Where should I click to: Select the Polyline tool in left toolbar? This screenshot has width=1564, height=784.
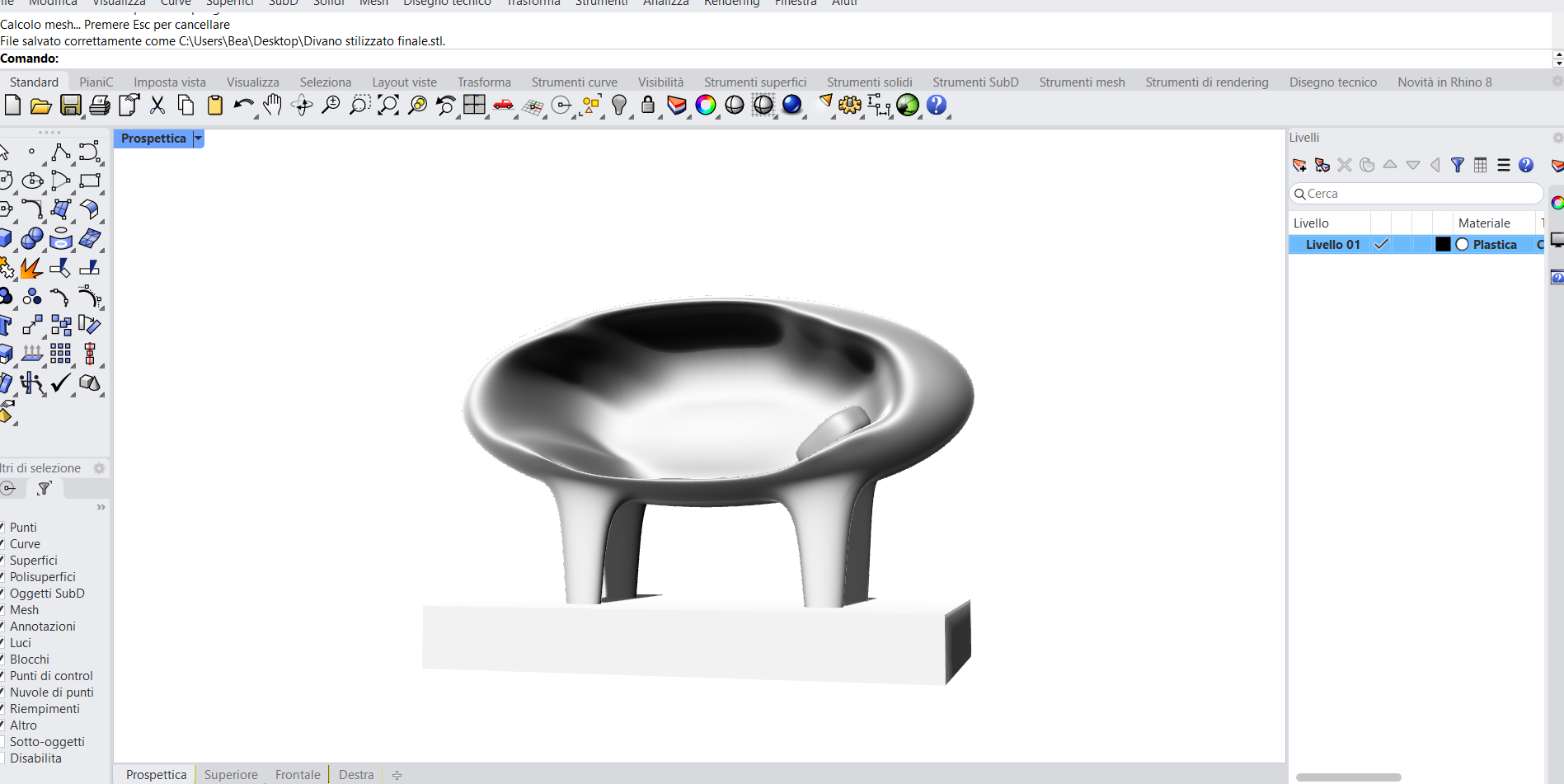click(x=60, y=153)
